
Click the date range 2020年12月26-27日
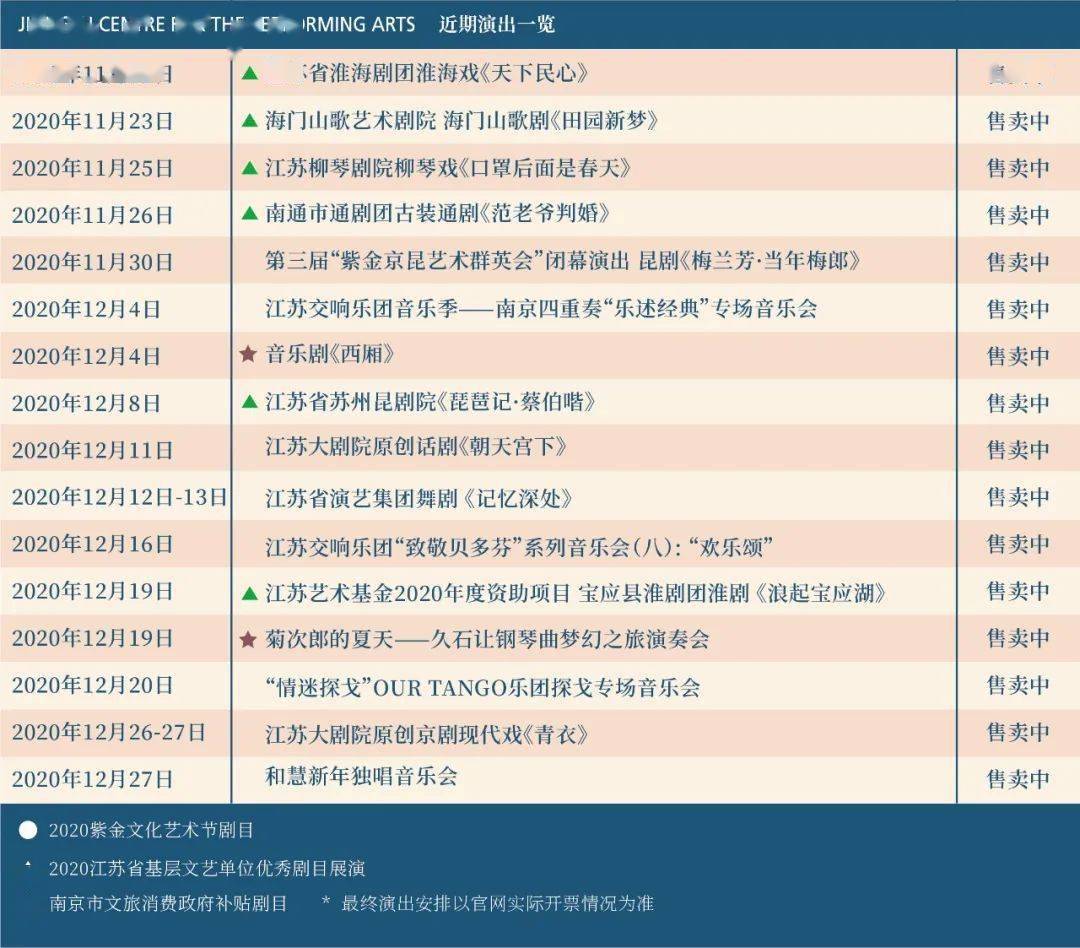[109, 732]
